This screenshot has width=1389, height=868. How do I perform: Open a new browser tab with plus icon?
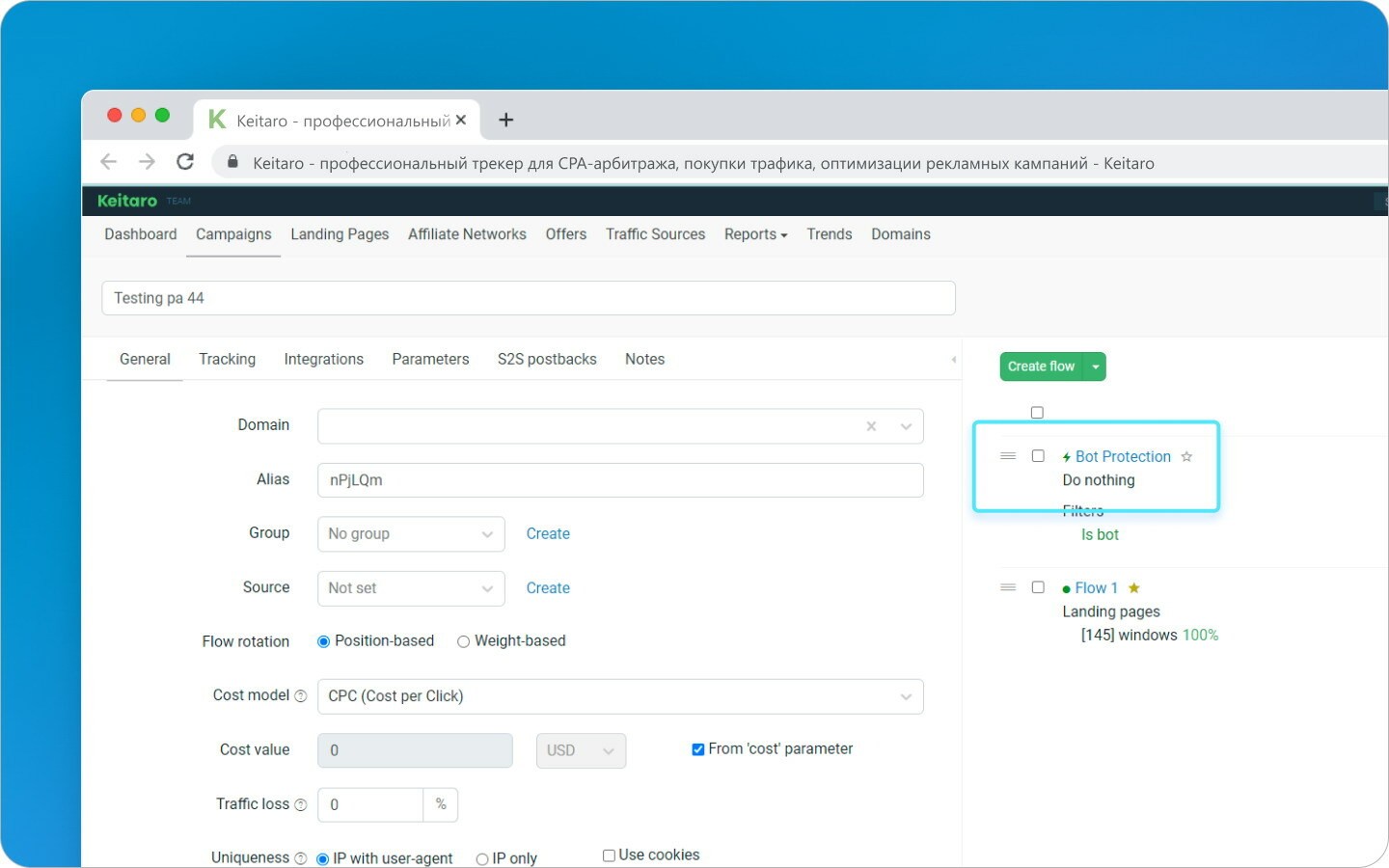505,120
